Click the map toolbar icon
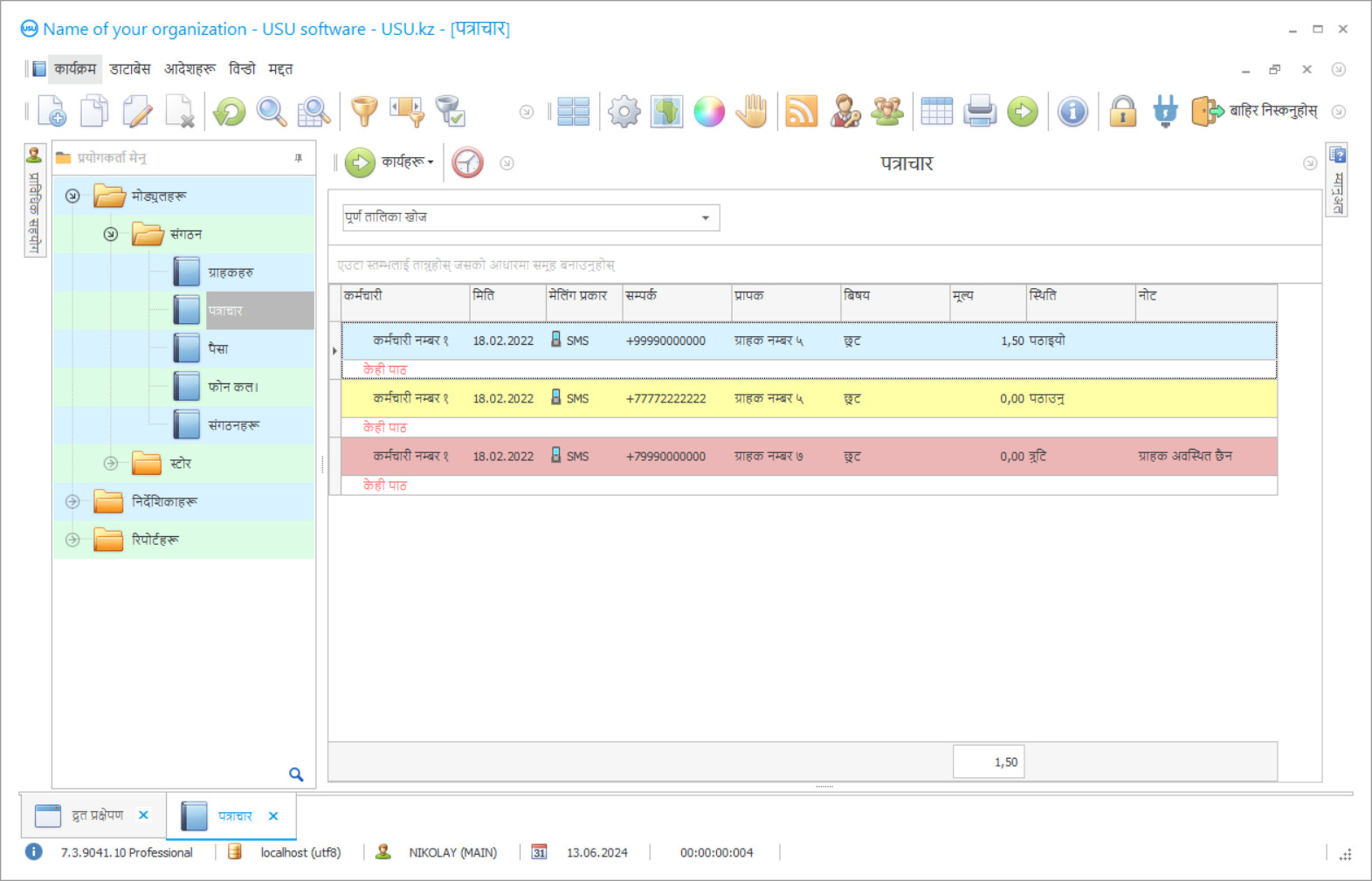Viewport: 1372px width, 881px height. pos(666,111)
